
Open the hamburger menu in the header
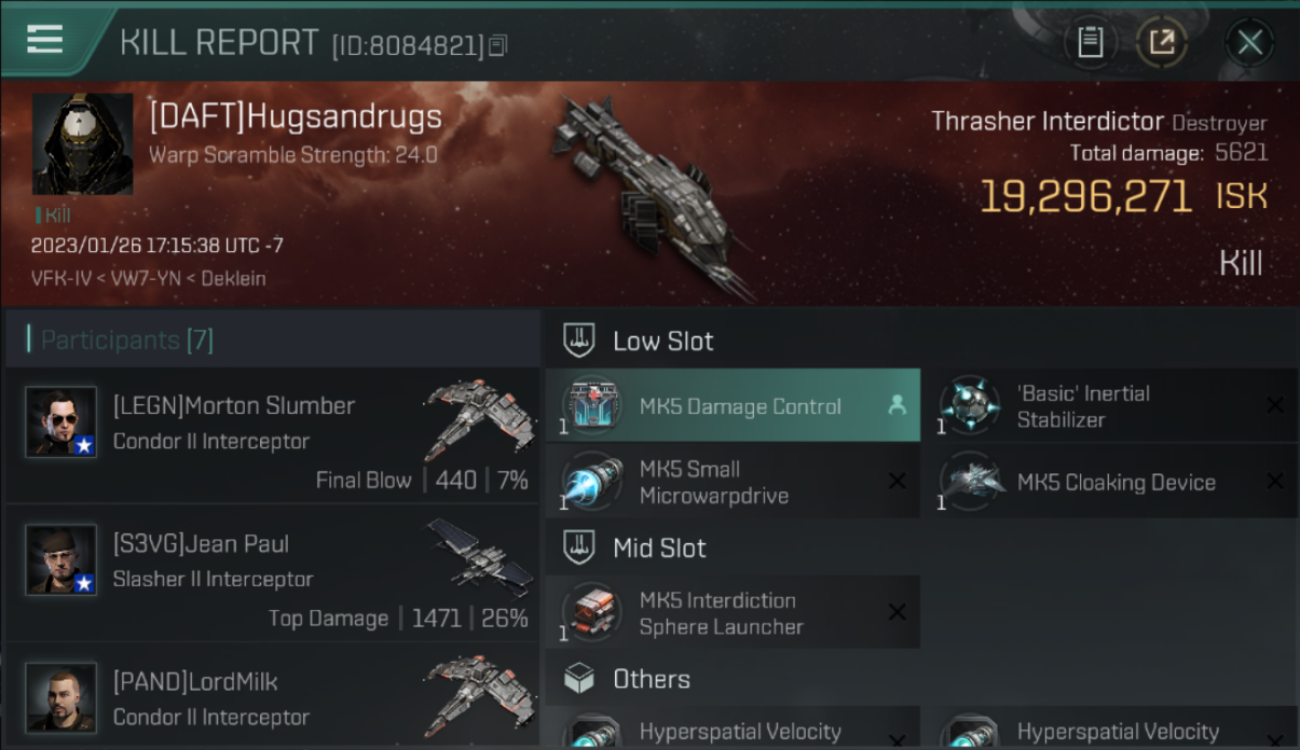[x=45, y=39]
